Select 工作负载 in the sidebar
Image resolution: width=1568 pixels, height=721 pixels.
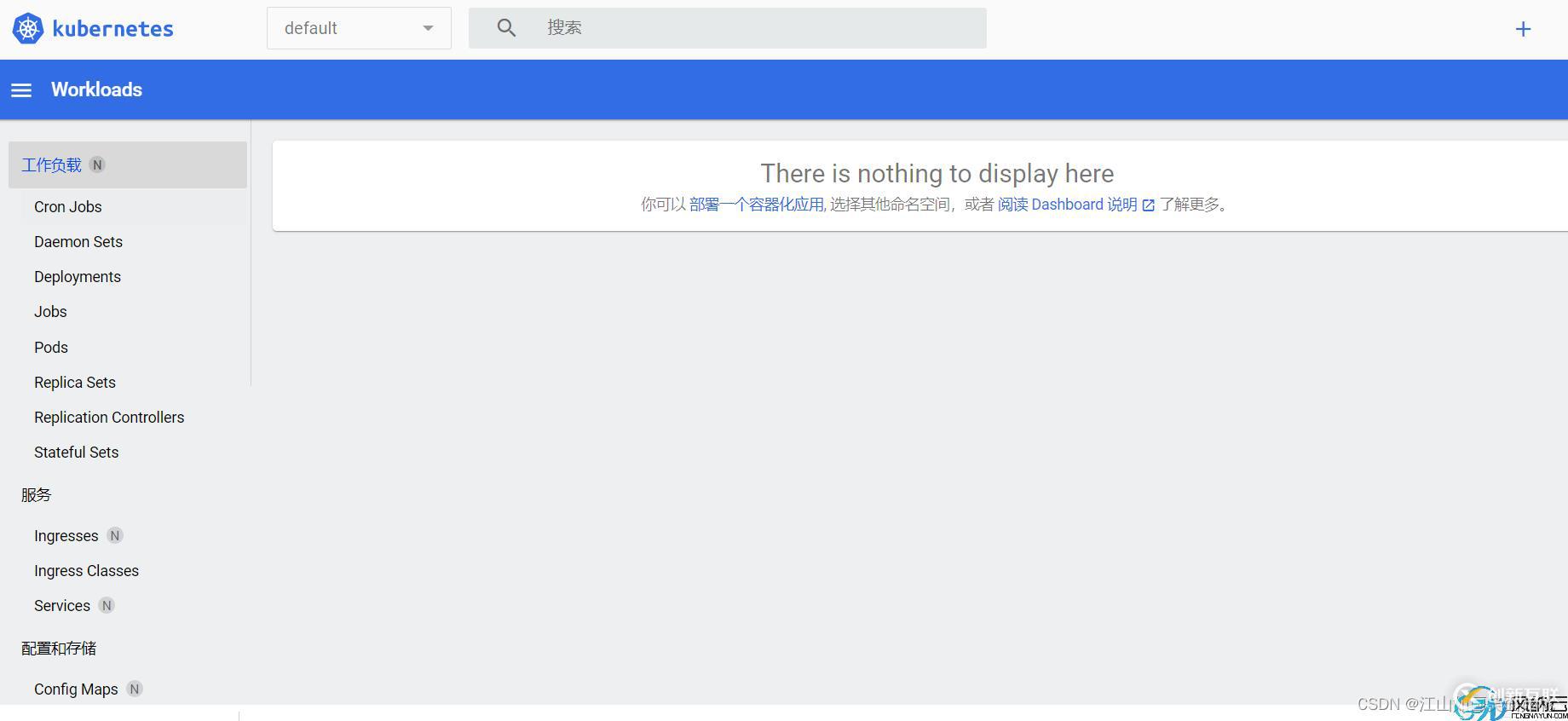click(52, 165)
